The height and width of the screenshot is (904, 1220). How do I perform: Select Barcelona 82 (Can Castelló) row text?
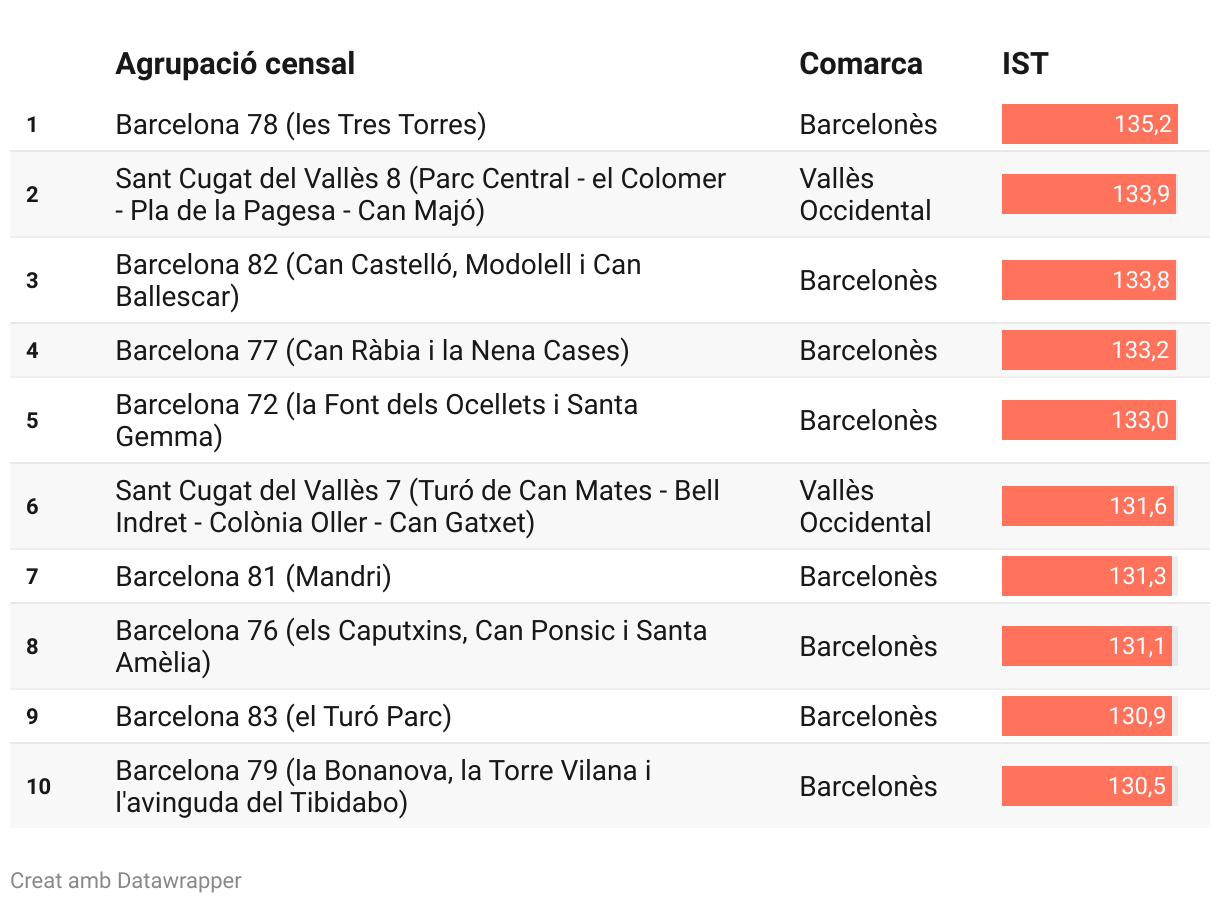(378, 280)
